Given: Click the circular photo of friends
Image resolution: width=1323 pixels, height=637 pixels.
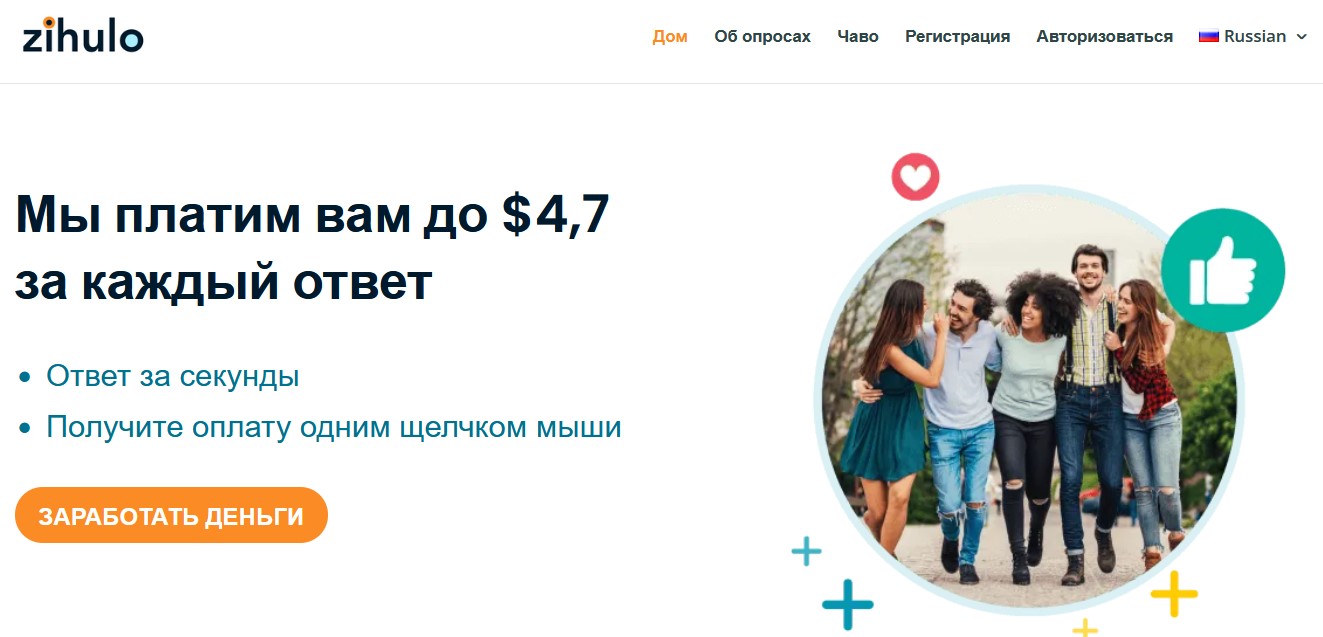Looking at the screenshot, I should coord(1028,399).
